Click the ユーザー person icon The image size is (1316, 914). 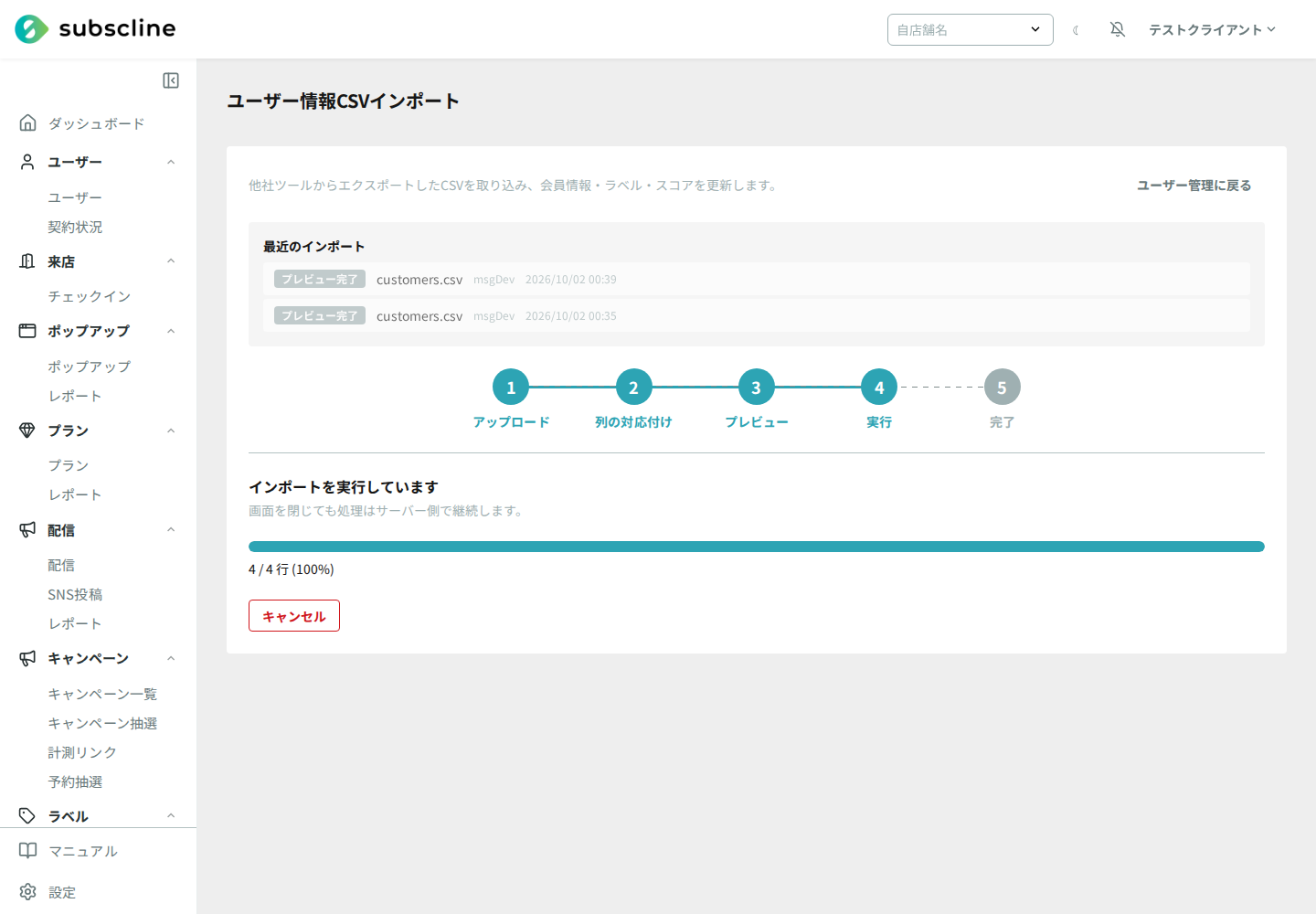tap(27, 162)
